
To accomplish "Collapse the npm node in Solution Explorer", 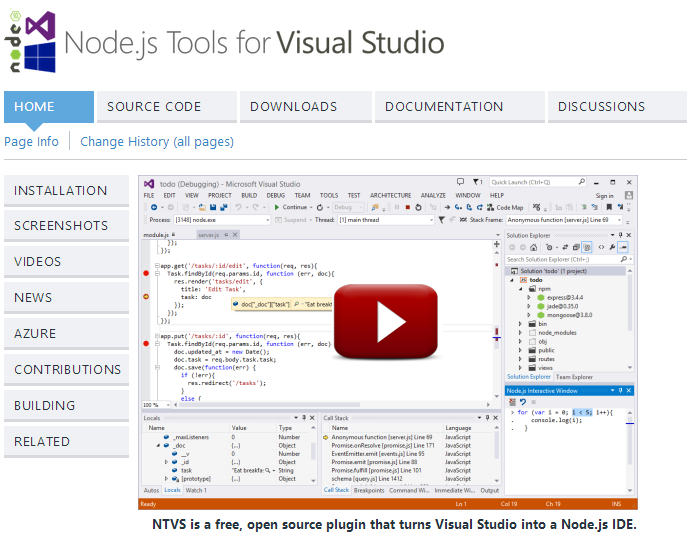I will [521, 289].
